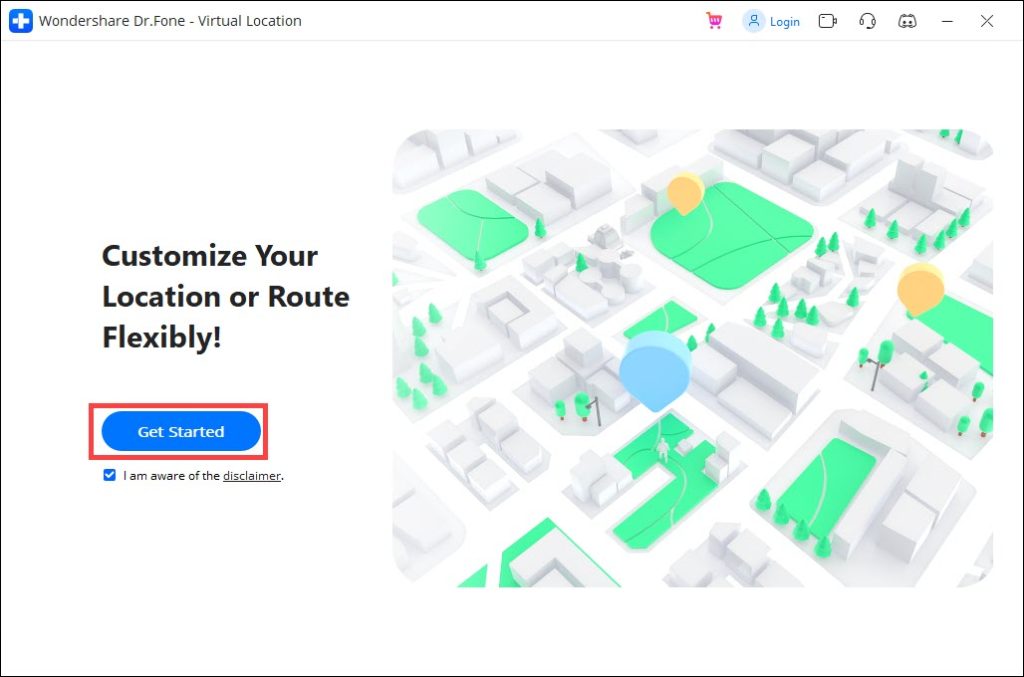Click the Login text link
Image resolution: width=1024 pixels, height=677 pixels.
pyautogui.click(x=784, y=22)
